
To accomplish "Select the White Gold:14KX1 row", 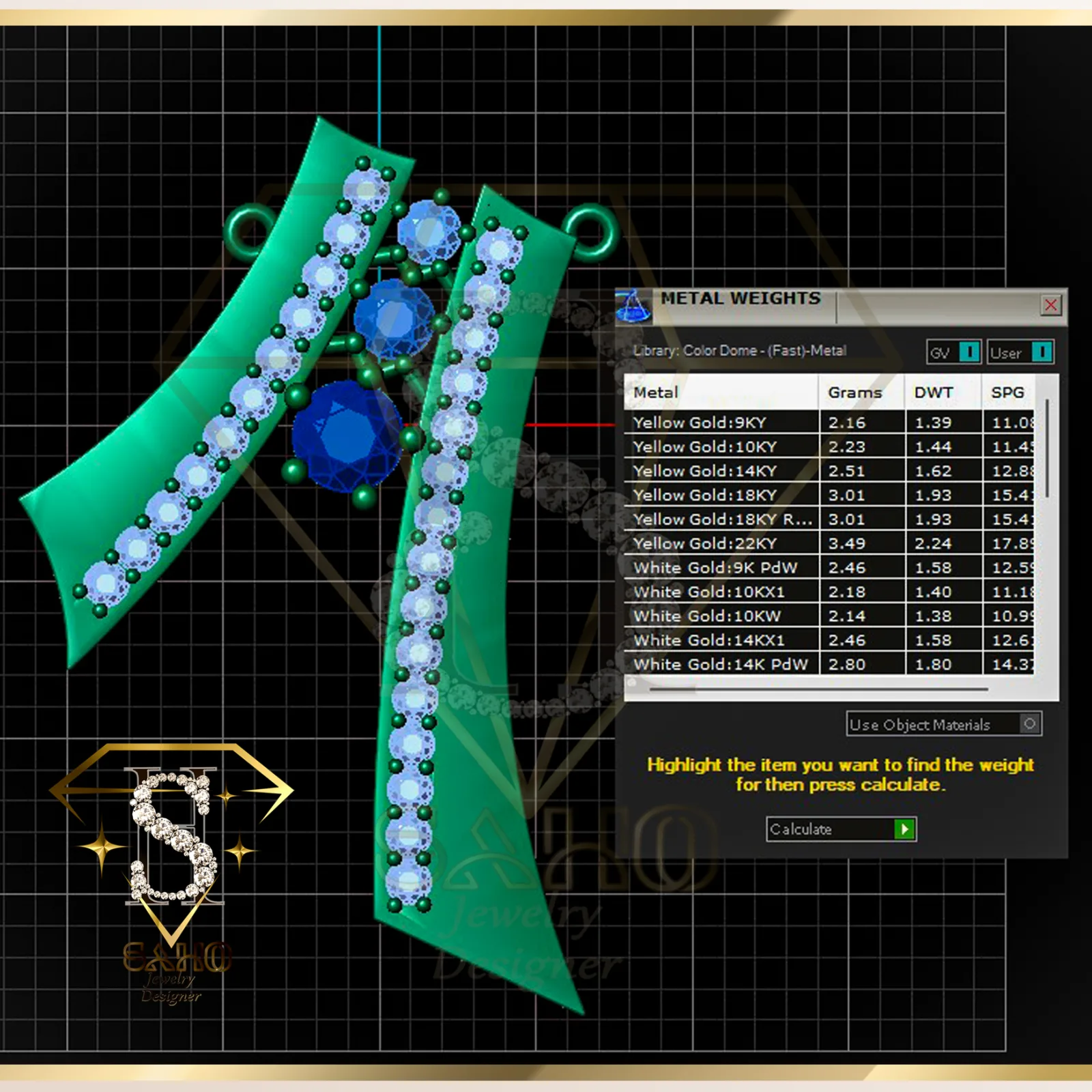I will [x=829, y=640].
